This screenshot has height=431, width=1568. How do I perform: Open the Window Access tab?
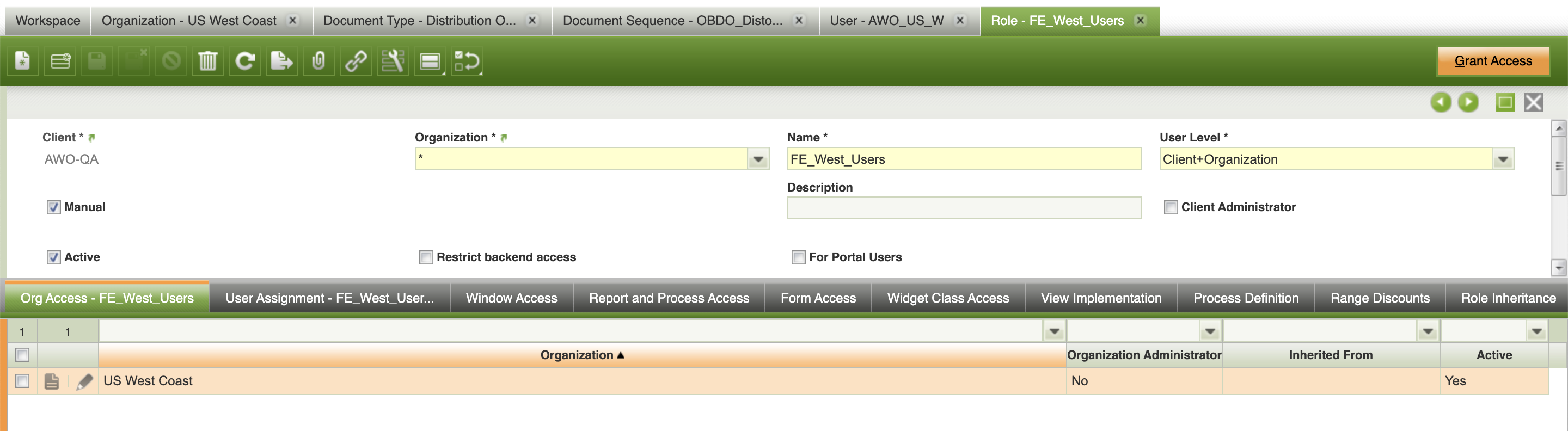coord(511,298)
